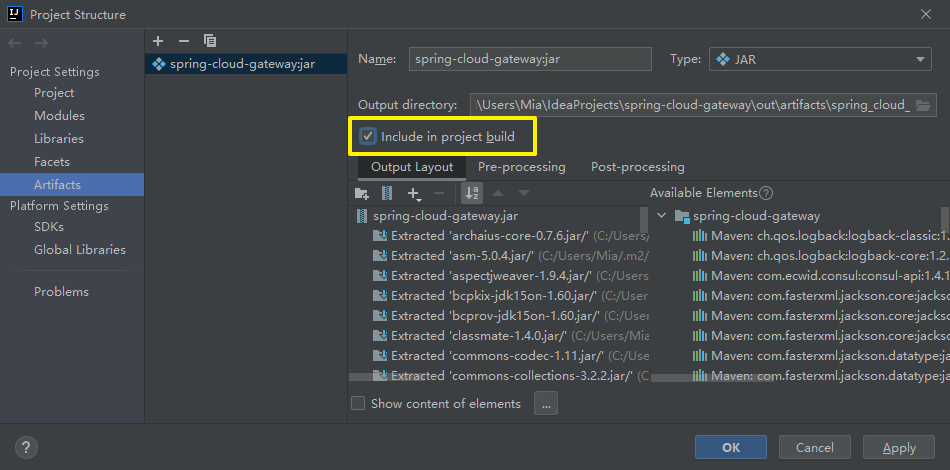Image resolution: width=950 pixels, height=470 pixels.
Task: Click the IntelliJ IDEA logo in title bar
Action: pos(15,14)
